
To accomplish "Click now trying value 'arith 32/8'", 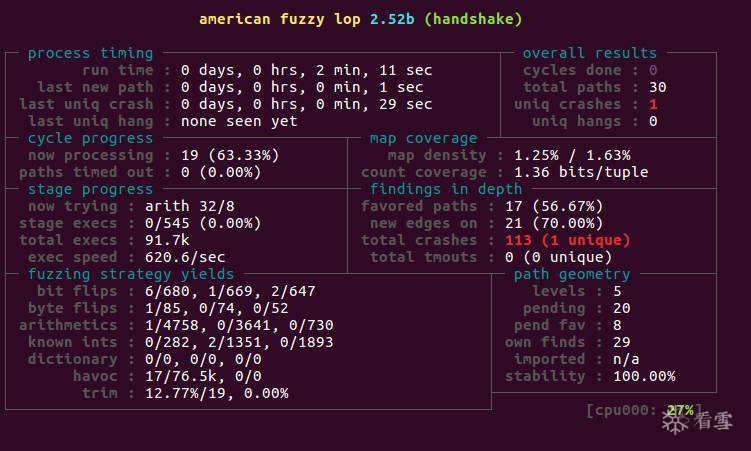I will point(190,206).
